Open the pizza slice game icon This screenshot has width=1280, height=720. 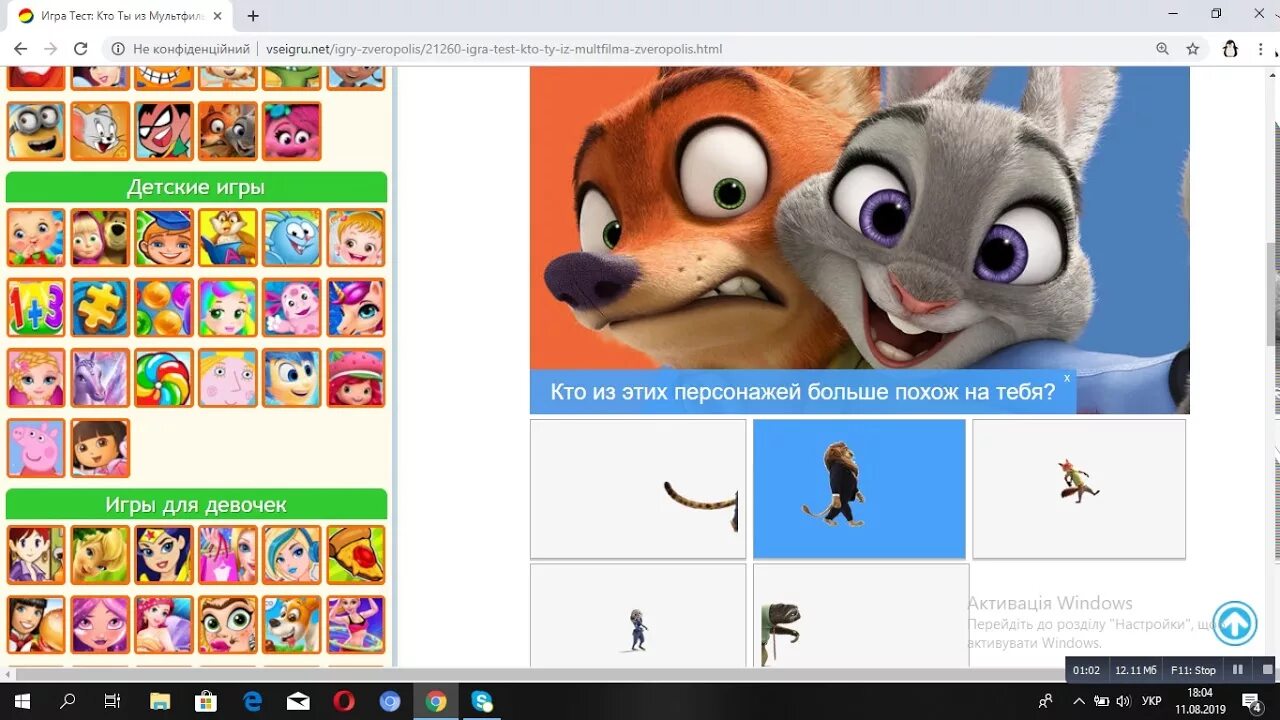[356, 555]
